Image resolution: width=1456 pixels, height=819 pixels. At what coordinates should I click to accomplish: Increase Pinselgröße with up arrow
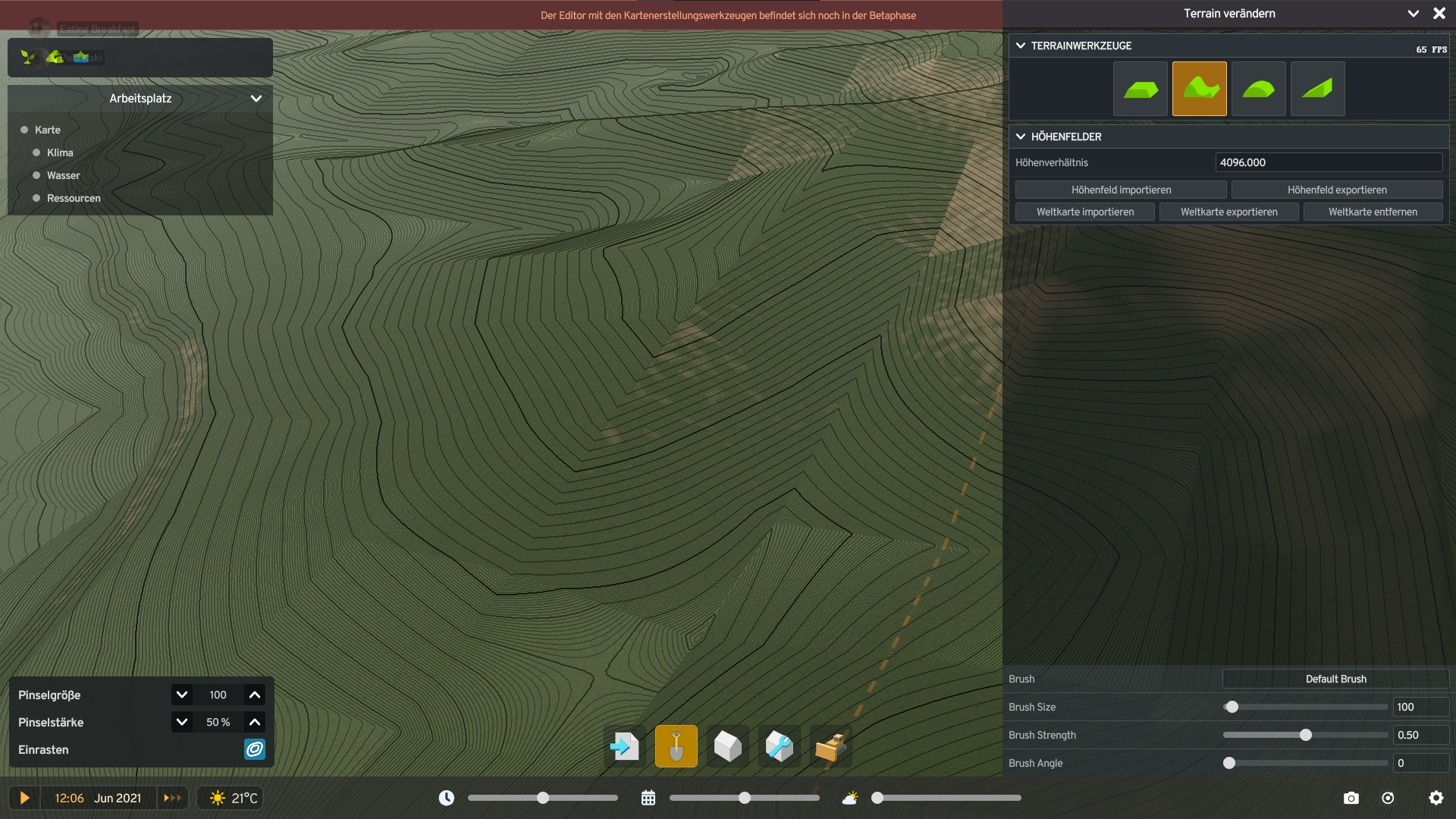(x=255, y=695)
